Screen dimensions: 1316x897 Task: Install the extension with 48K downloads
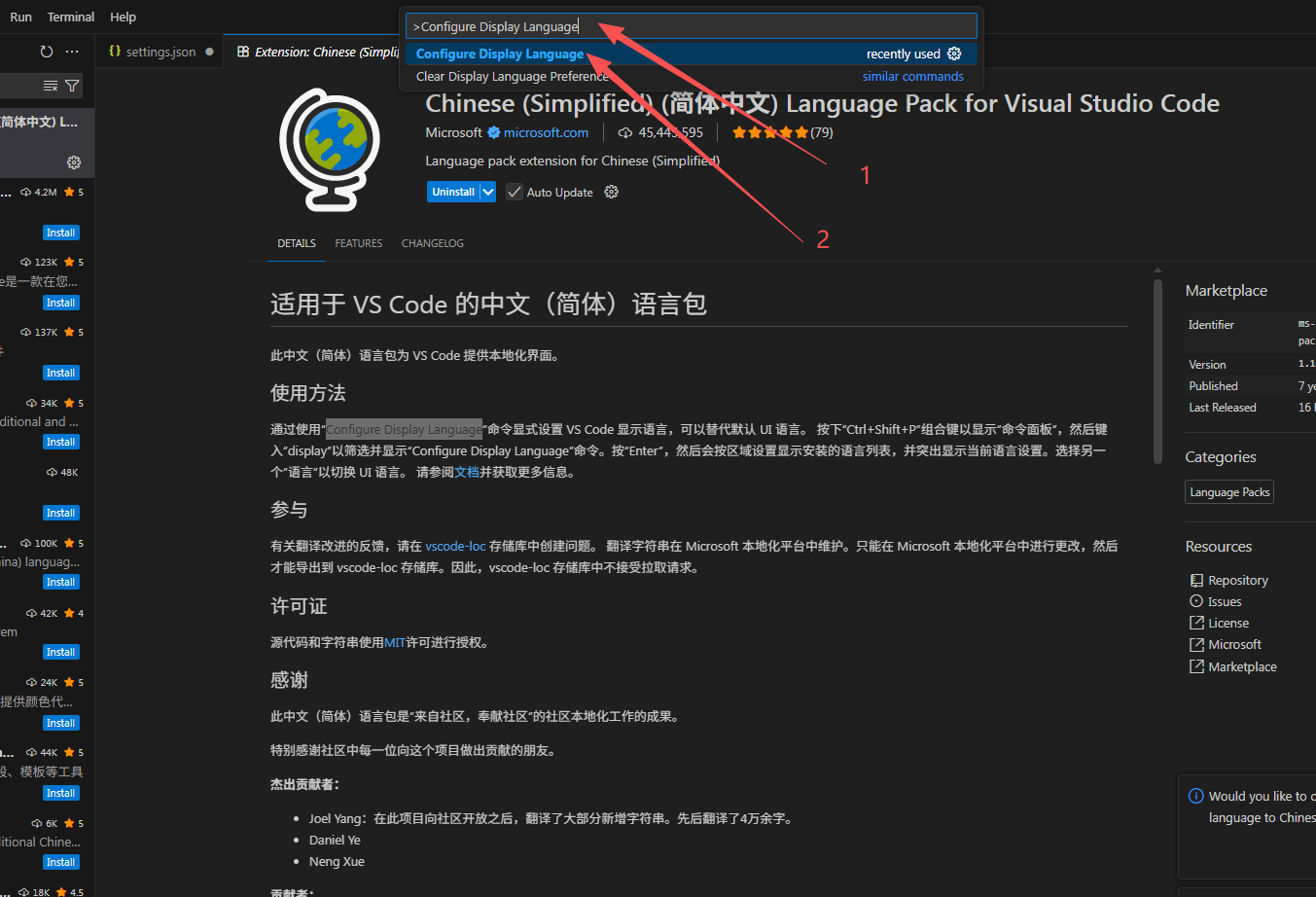60,513
